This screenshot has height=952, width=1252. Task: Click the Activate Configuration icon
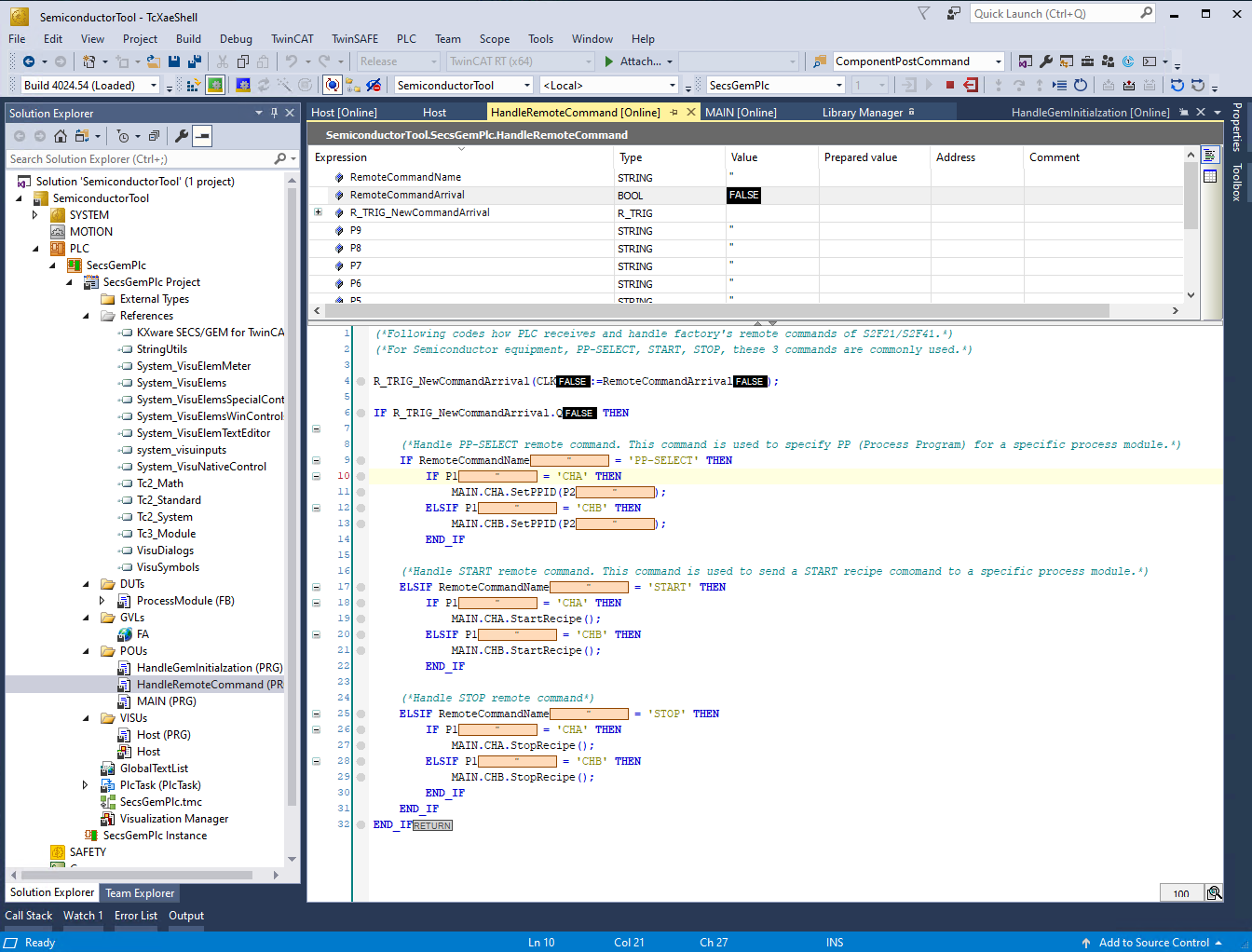[x=195, y=85]
